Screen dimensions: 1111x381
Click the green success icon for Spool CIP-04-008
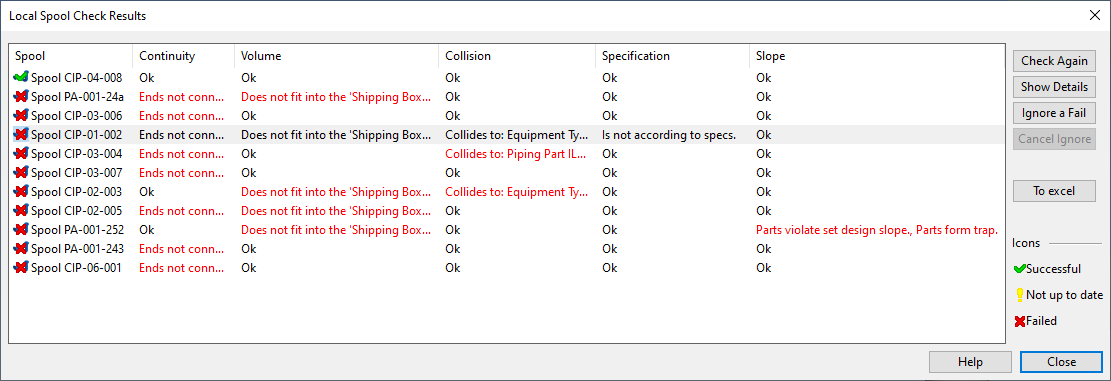[21, 77]
